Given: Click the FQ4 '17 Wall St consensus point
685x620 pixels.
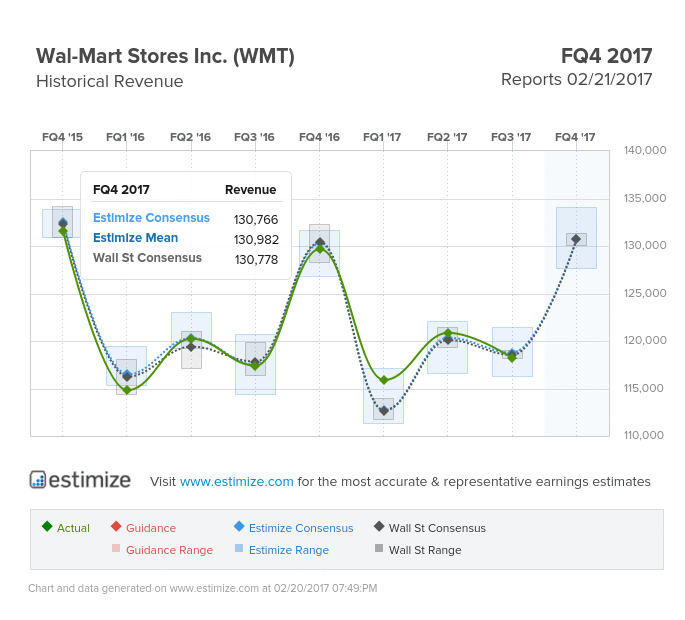Looking at the screenshot, I should (576, 239).
